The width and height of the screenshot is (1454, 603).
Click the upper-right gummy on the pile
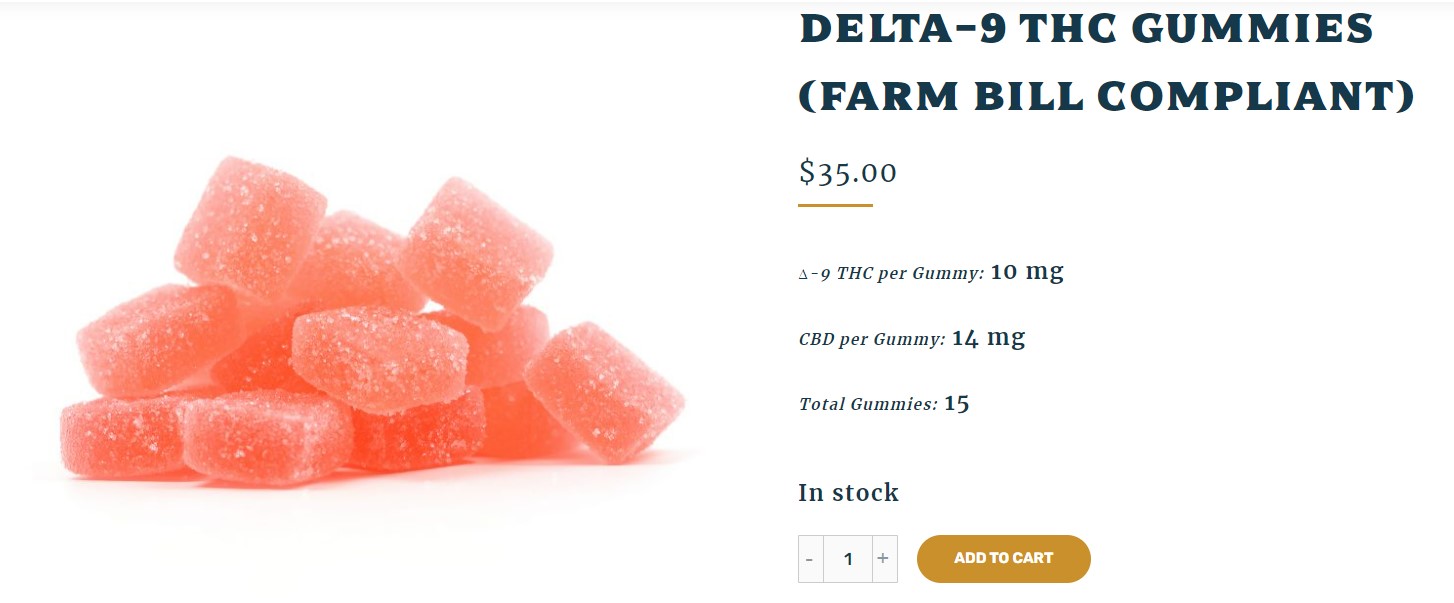click(476, 250)
